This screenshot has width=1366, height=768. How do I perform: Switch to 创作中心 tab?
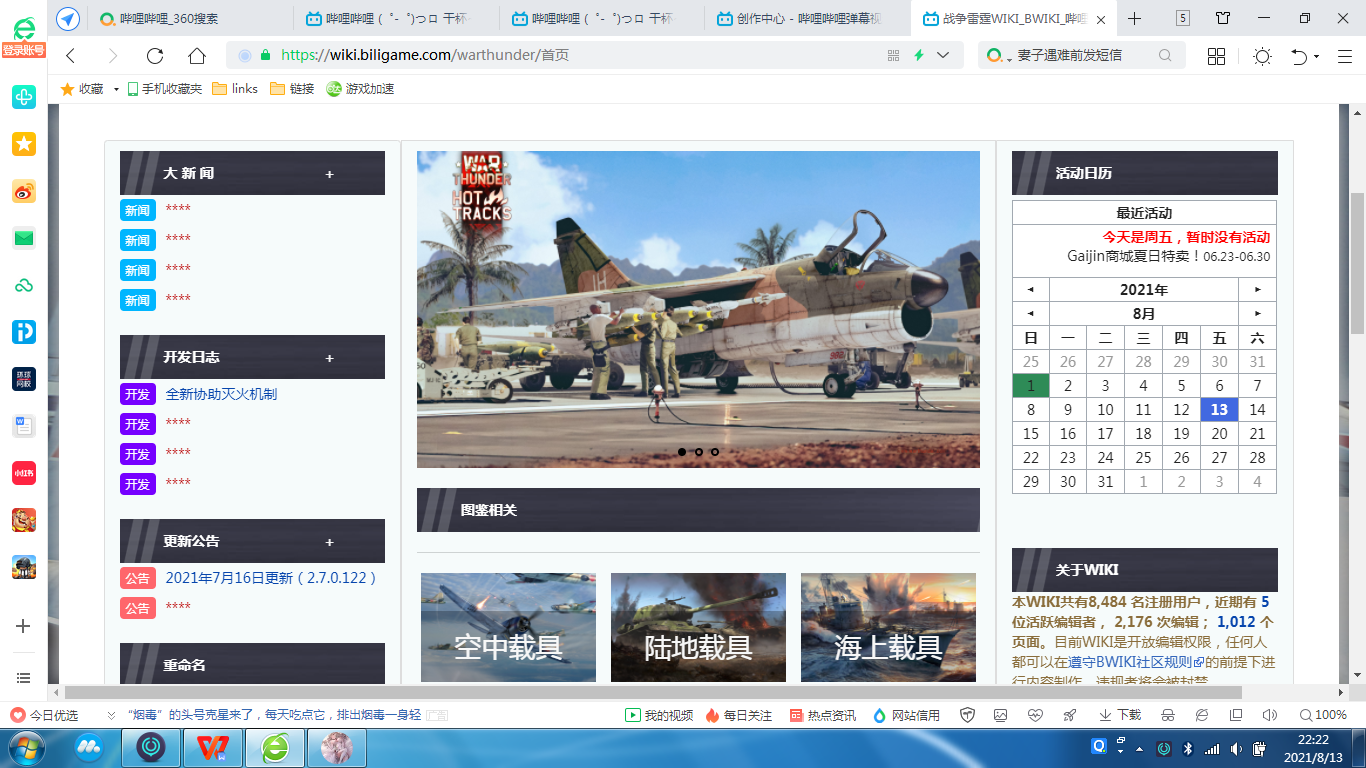808,18
